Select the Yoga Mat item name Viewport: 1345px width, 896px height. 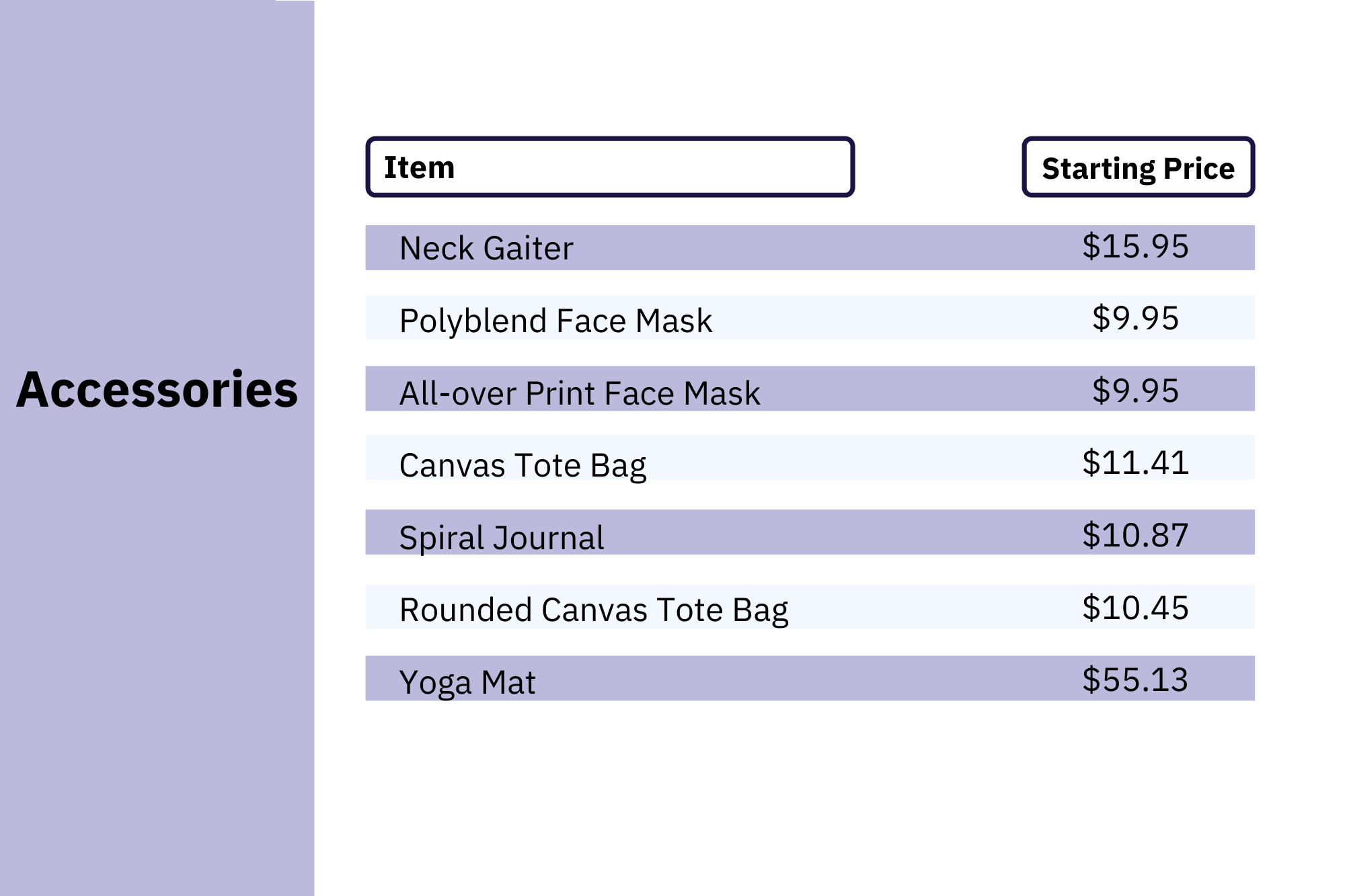467,682
